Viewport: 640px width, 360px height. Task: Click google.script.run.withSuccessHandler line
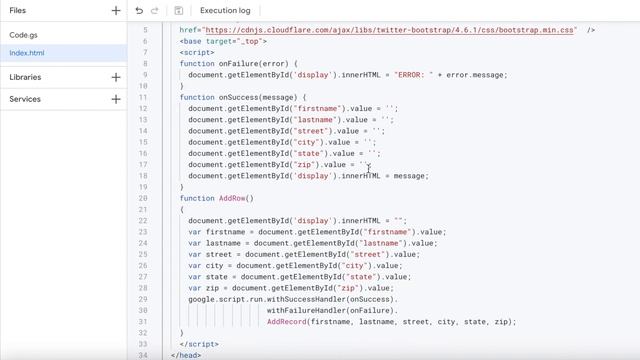pos(293,299)
